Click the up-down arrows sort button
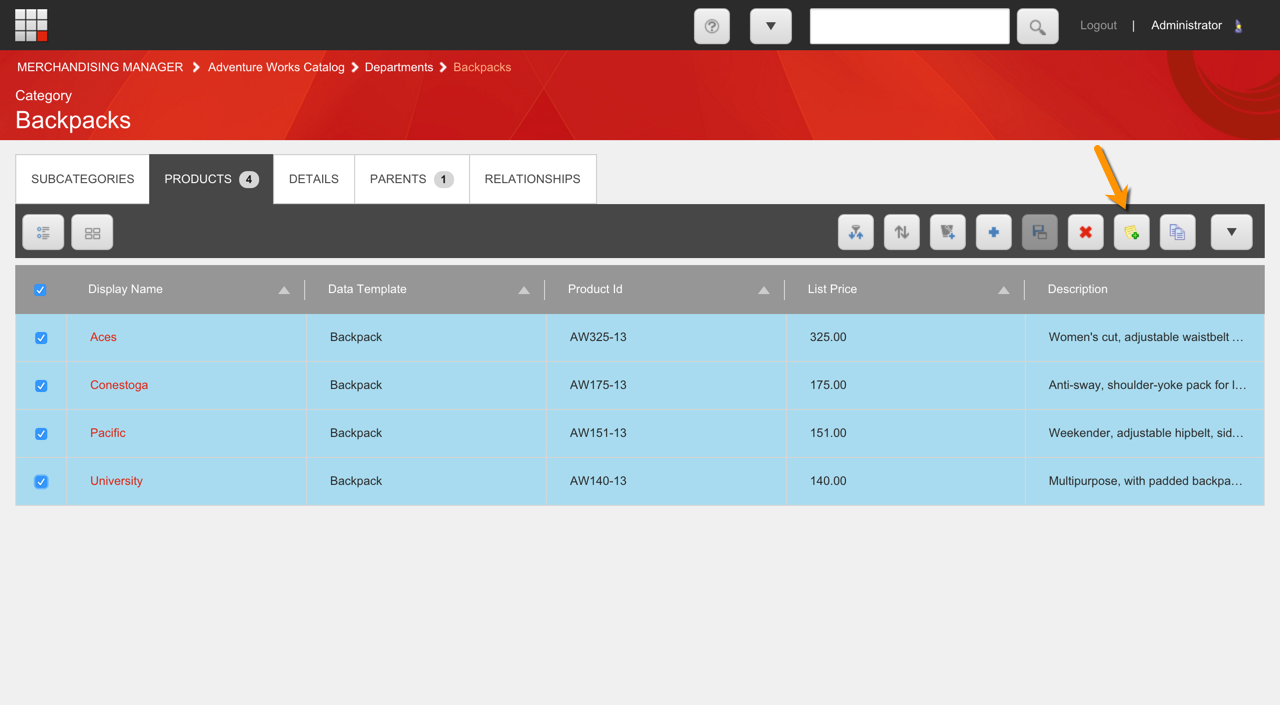The image size is (1280, 705). click(902, 232)
